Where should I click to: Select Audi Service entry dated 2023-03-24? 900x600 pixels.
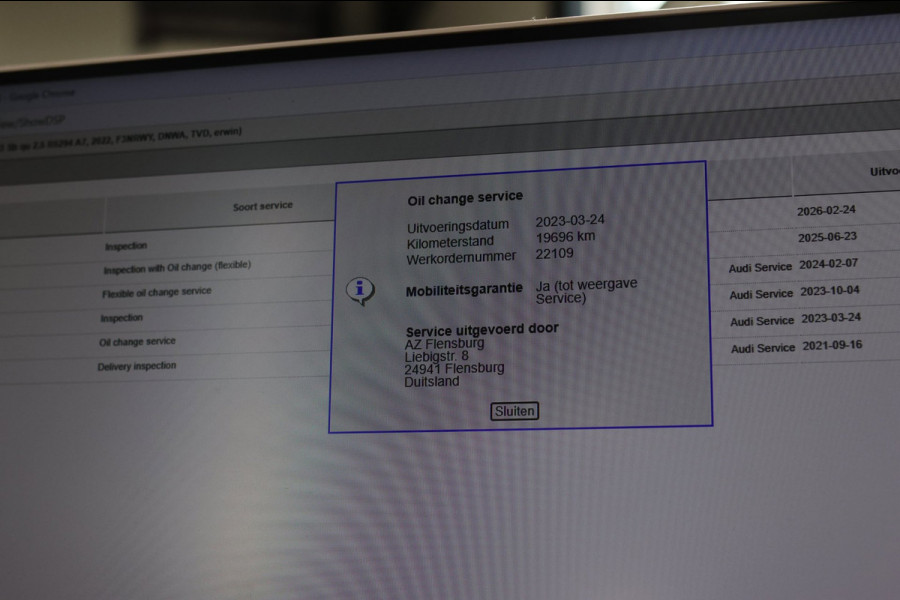[x=796, y=319]
